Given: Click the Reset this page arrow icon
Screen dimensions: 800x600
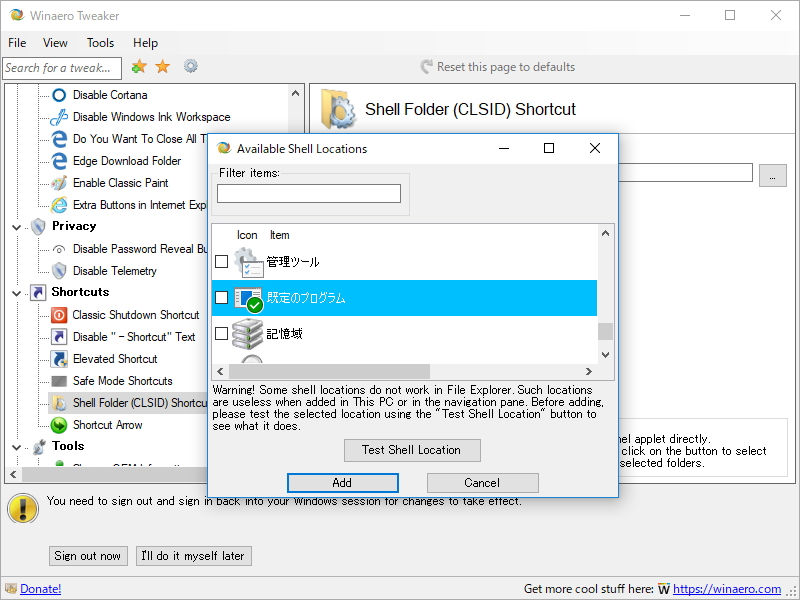Looking at the screenshot, I should tap(426, 67).
